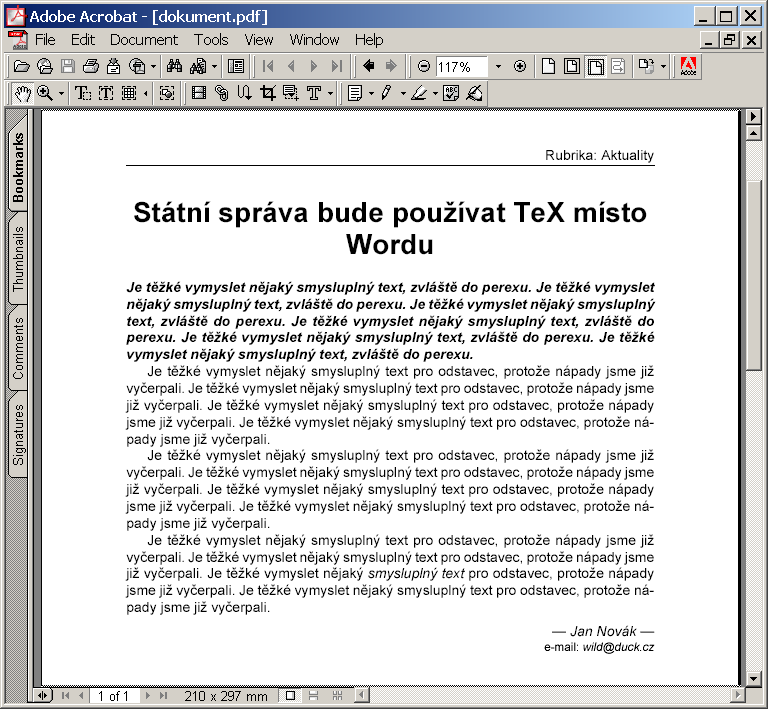This screenshot has height=709, width=768.
Task: Toggle the Fit Width view button
Action: click(595, 66)
